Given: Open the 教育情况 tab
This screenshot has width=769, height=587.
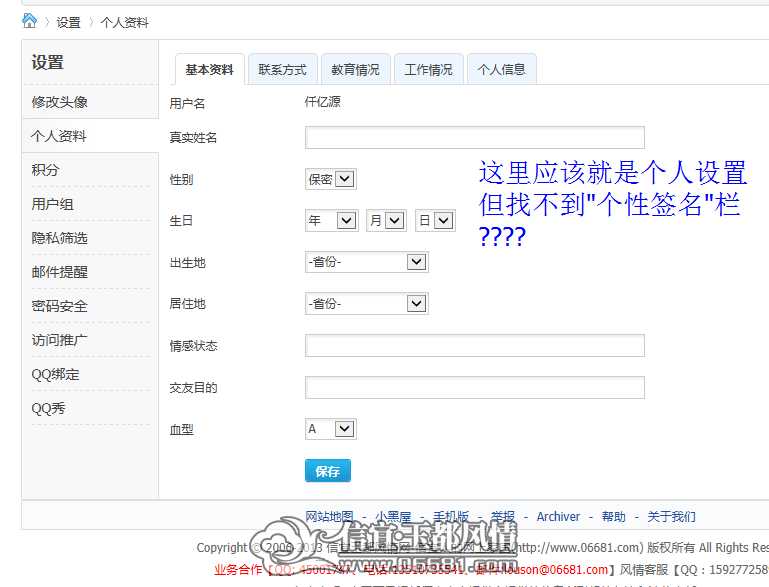Looking at the screenshot, I should tap(355, 70).
